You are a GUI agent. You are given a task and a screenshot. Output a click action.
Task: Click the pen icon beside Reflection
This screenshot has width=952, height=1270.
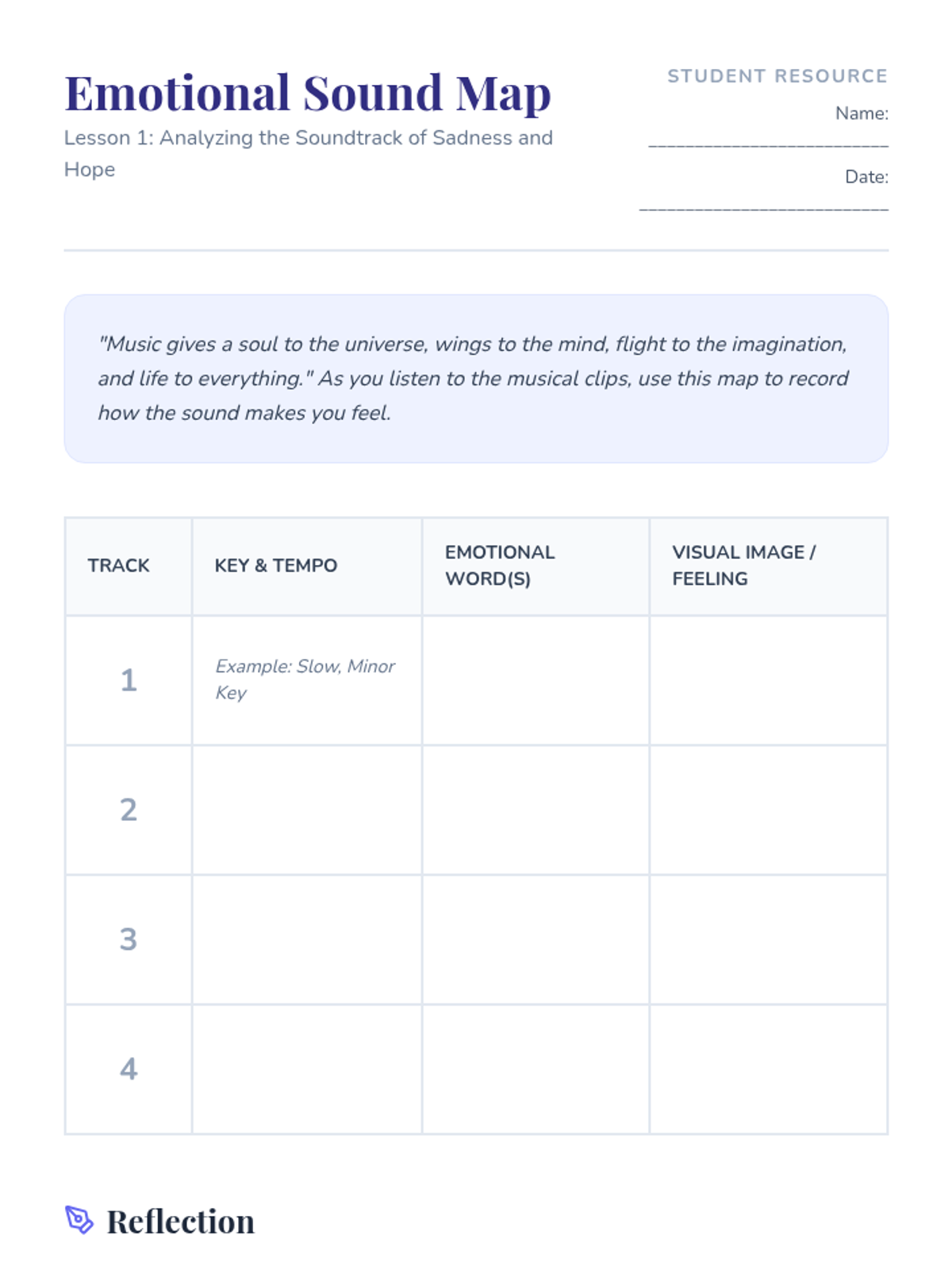point(79,1220)
